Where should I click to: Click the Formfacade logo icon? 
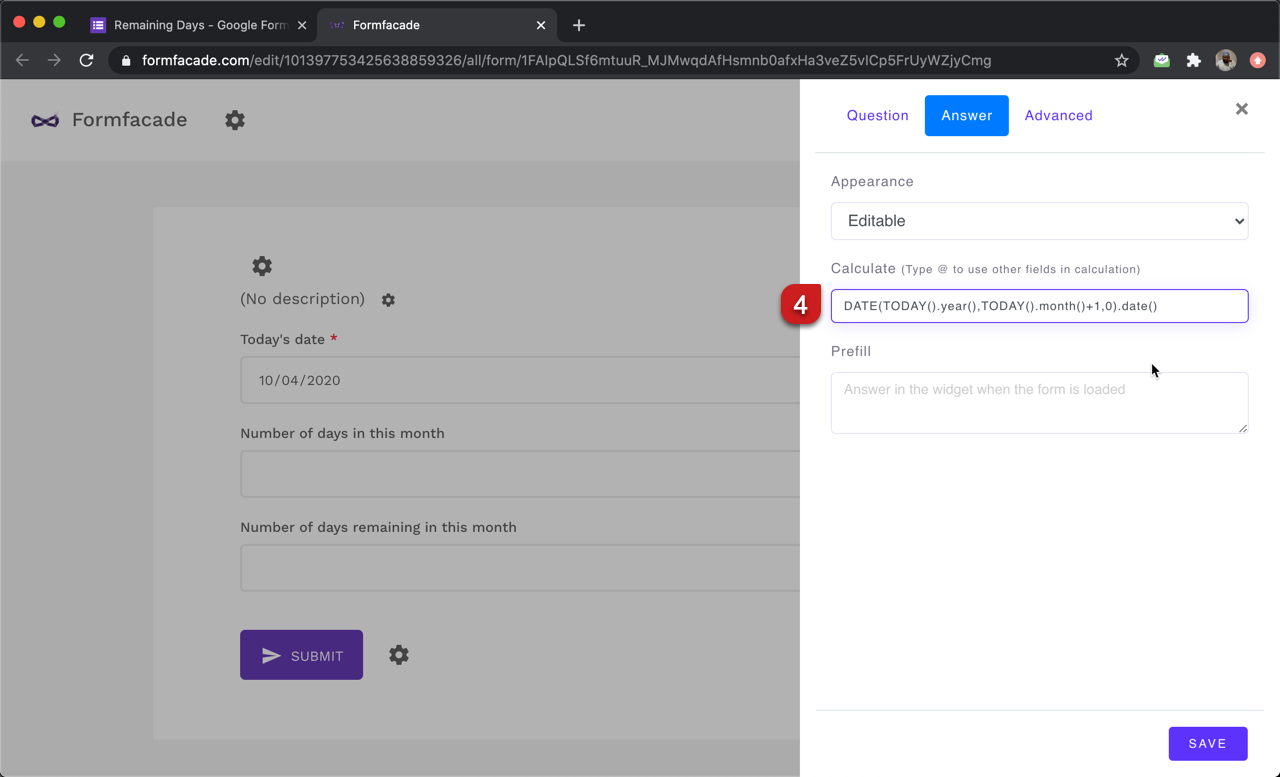tap(45, 120)
